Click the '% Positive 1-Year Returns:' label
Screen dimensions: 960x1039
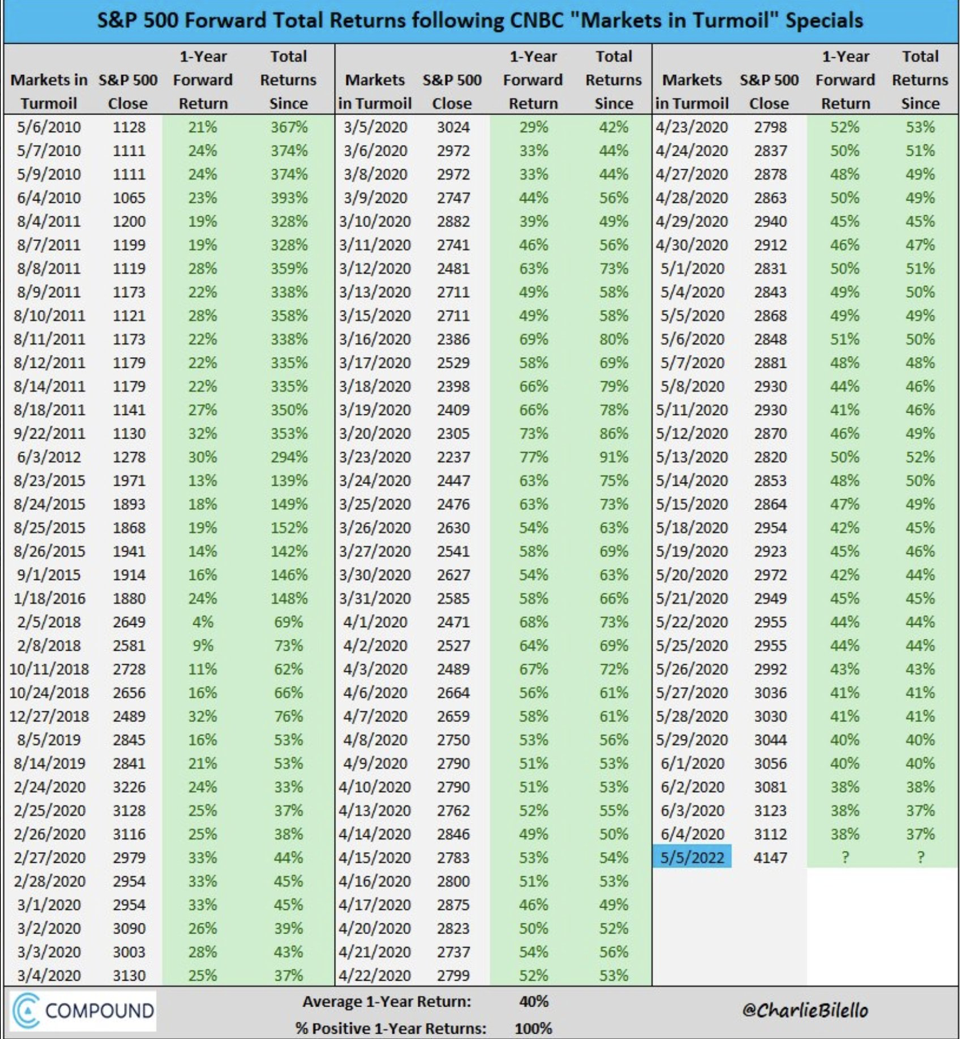click(x=391, y=1028)
